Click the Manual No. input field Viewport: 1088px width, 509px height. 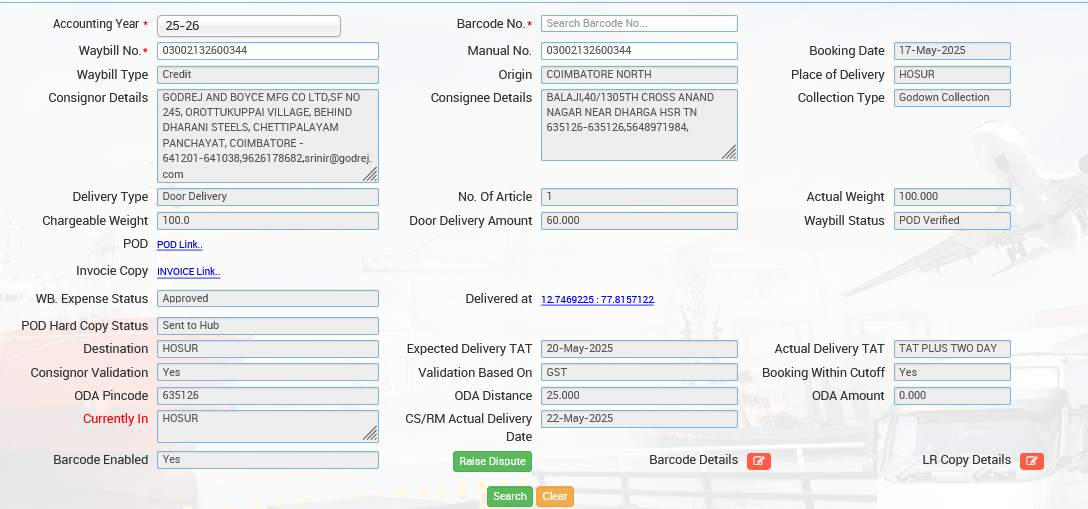coord(639,51)
